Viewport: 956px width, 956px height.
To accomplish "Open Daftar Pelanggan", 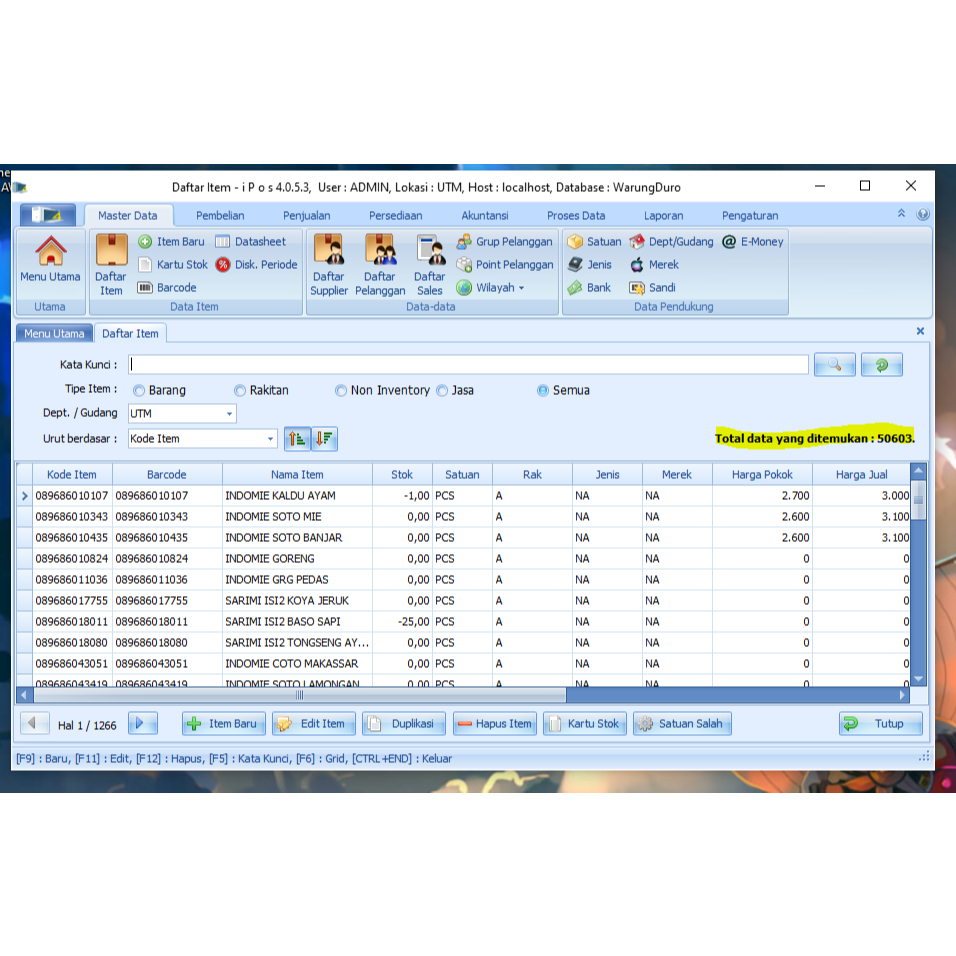I will pyautogui.click(x=380, y=260).
